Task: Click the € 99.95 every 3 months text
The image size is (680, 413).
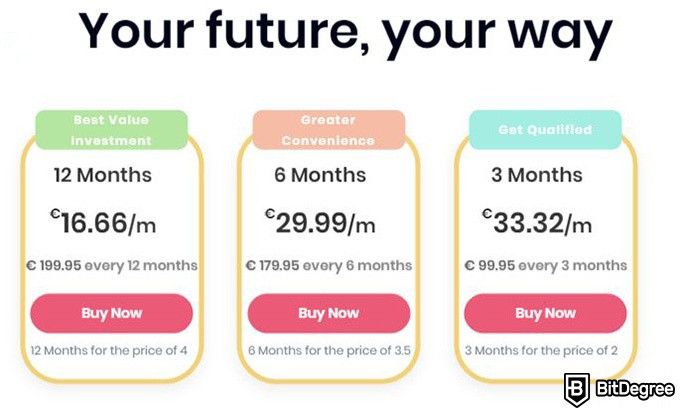Action: pos(546,266)
